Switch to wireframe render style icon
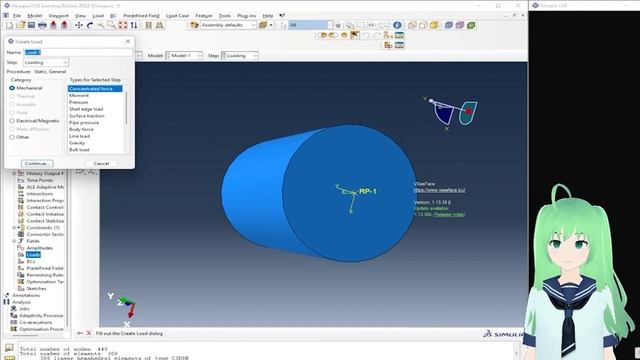 coord(412,25)
